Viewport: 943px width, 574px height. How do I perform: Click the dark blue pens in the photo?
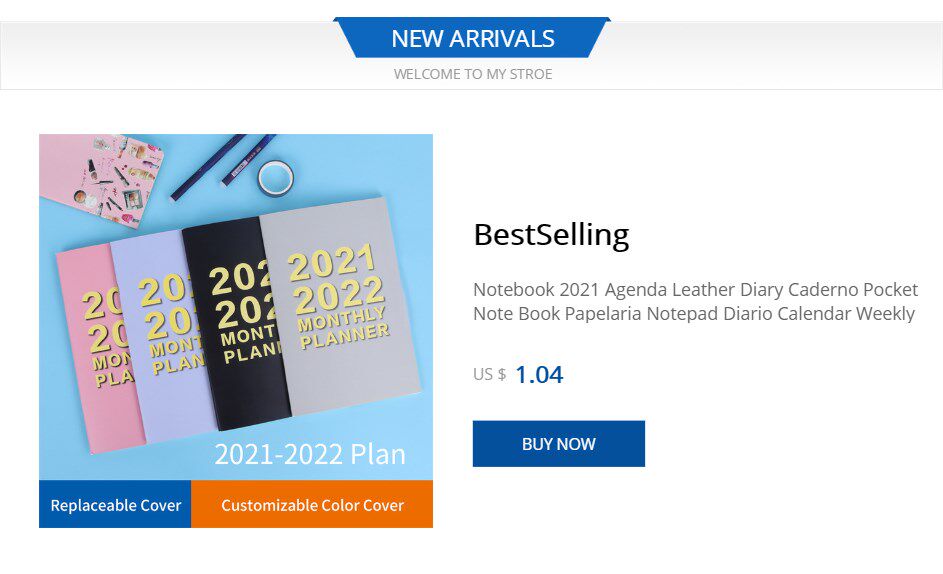(220, 165)
